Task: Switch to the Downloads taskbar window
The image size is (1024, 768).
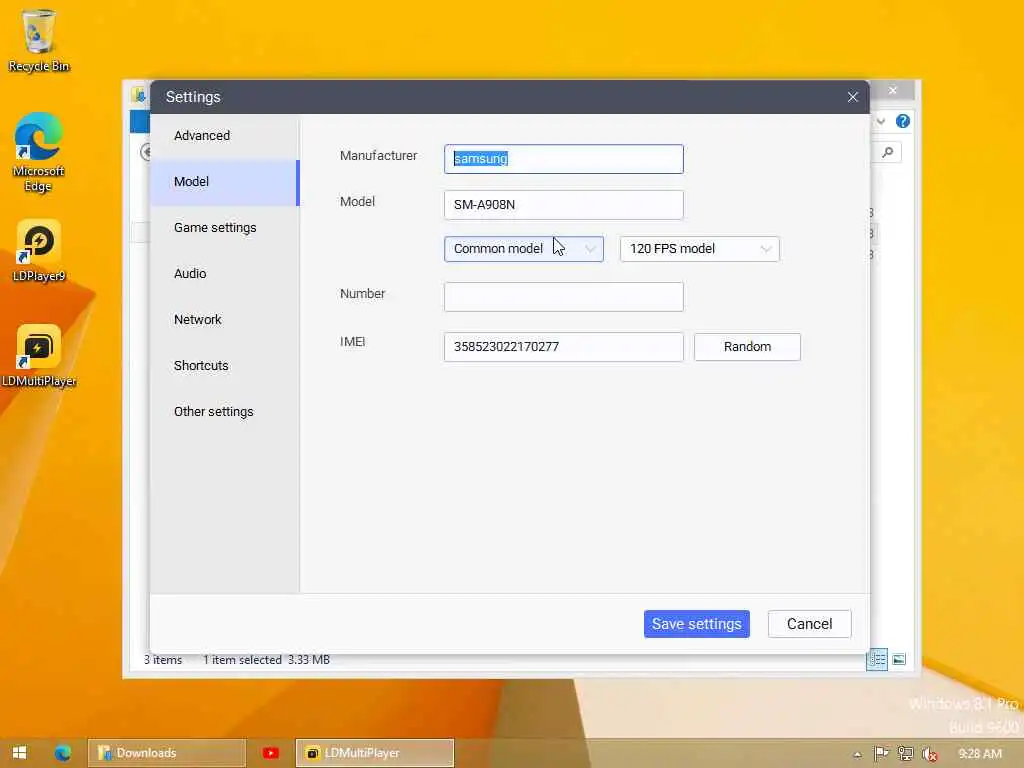Action: pyautogui.click(x=167, y=753)
